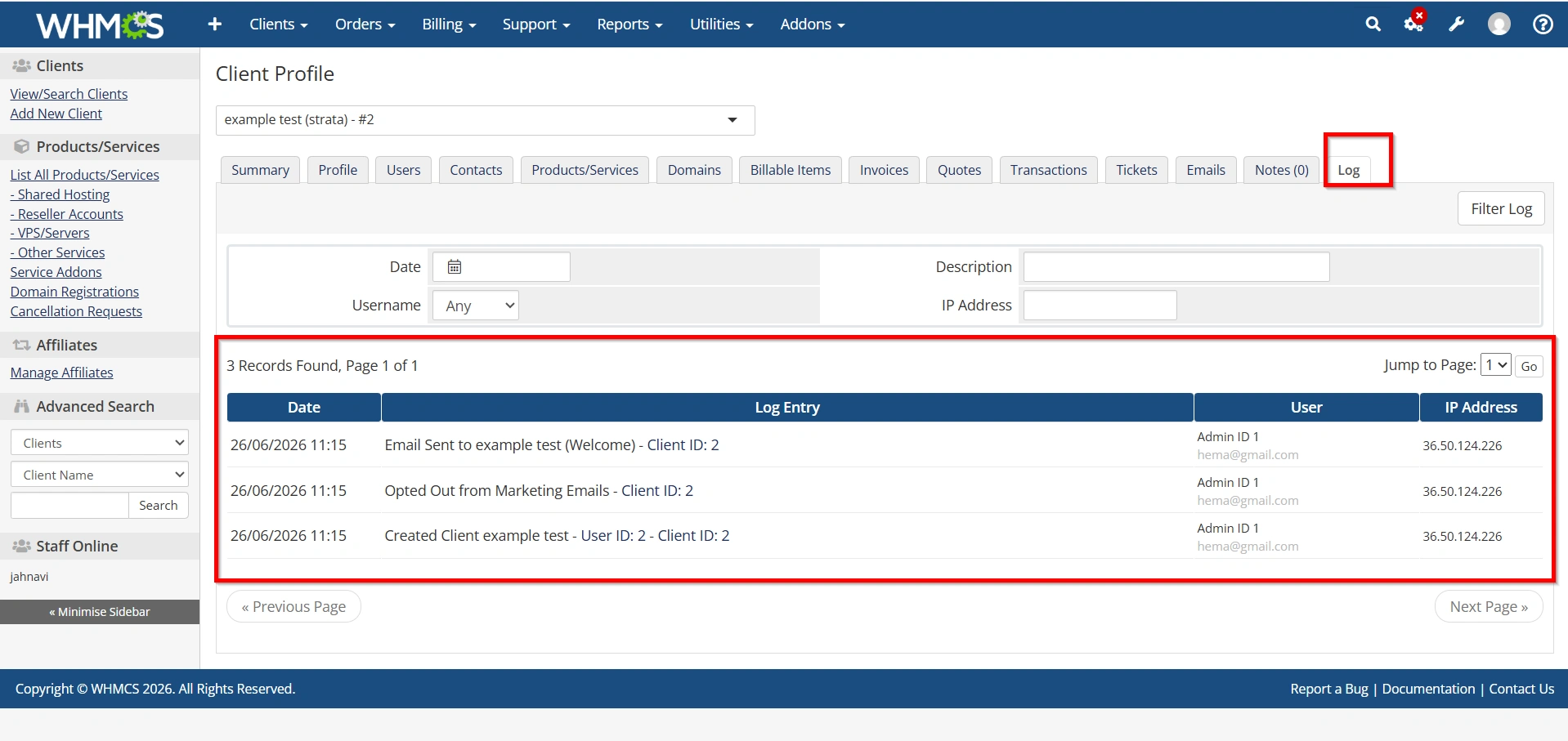Image resolution: width=1568 pixels, height=741 pixels.
Task: Click the Previous Page button
Action: click(x=293, y=606)
